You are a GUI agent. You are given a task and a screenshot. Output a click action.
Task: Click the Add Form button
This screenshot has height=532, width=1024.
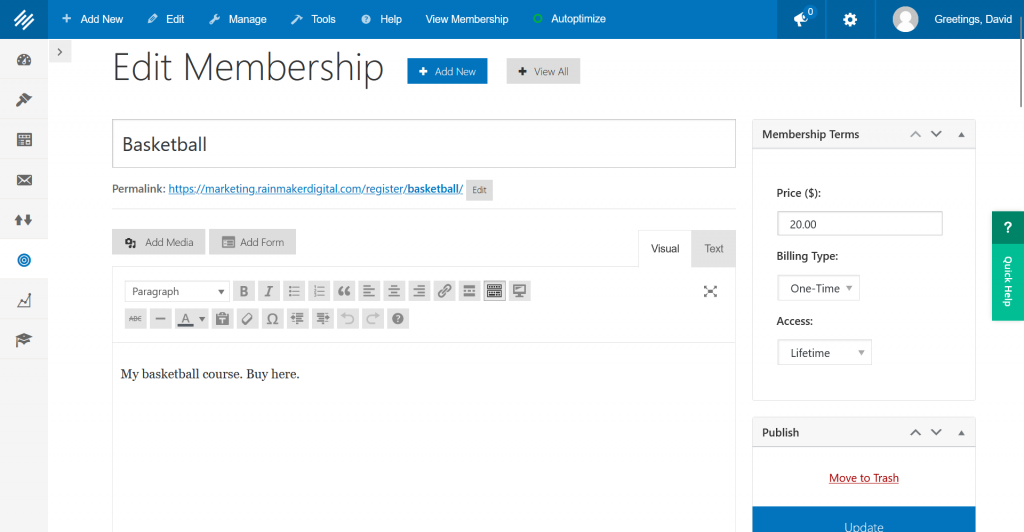click(252, 242)
